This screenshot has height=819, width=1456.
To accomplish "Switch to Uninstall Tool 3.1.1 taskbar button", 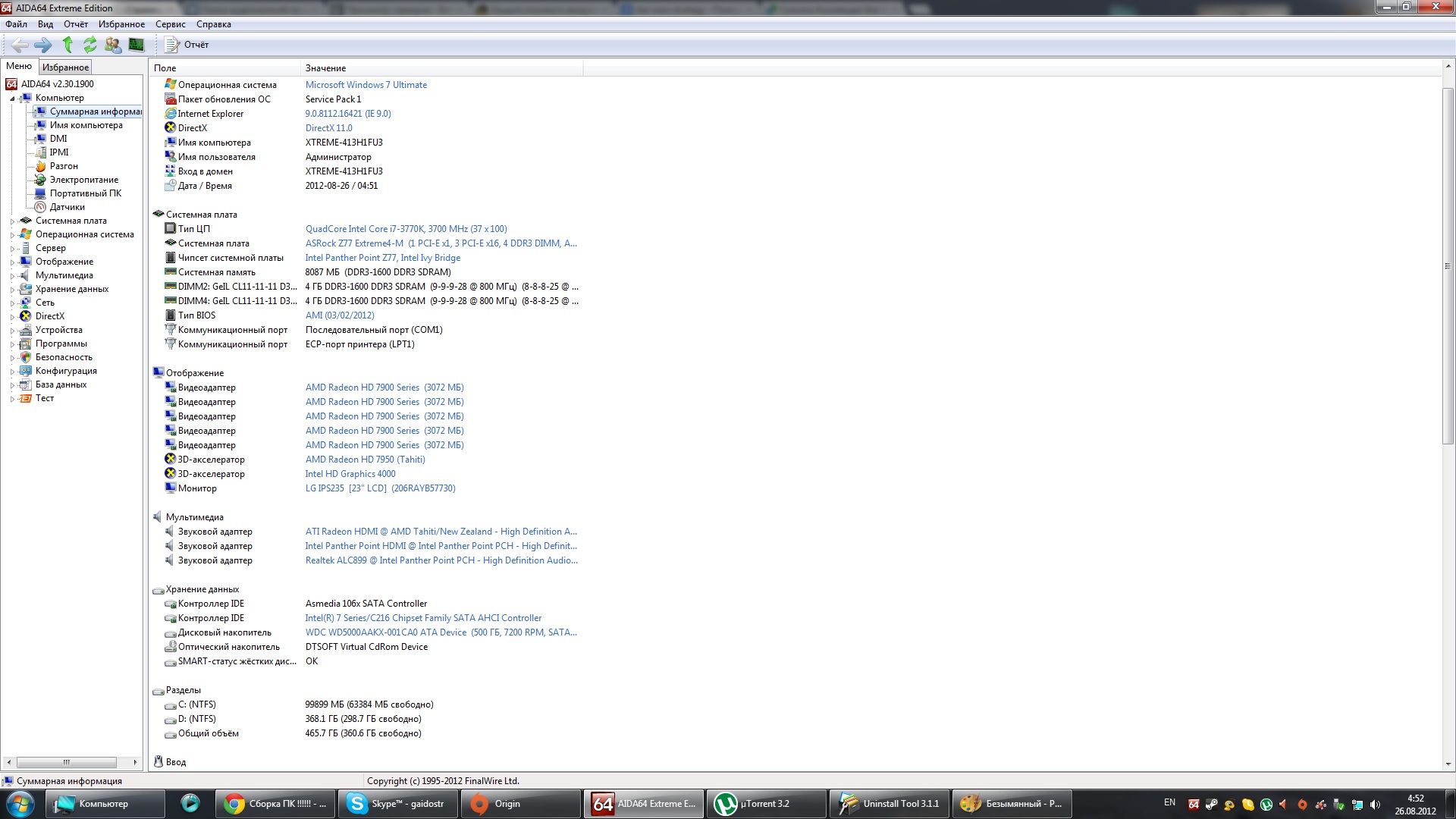I will click(x=889, y=804).
